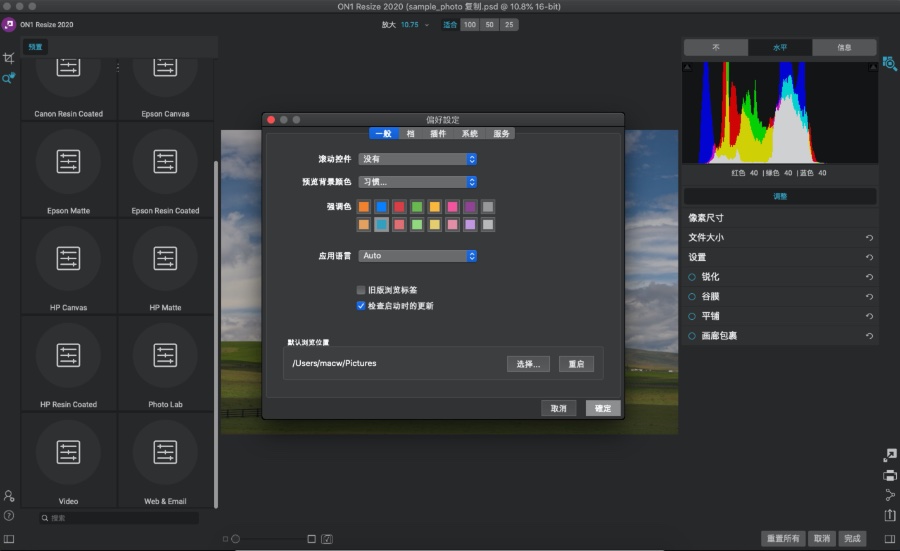This screenshot has height=551, width=900.
Task: Select the 预置 presets tab
Action: [x=35, y=47]
